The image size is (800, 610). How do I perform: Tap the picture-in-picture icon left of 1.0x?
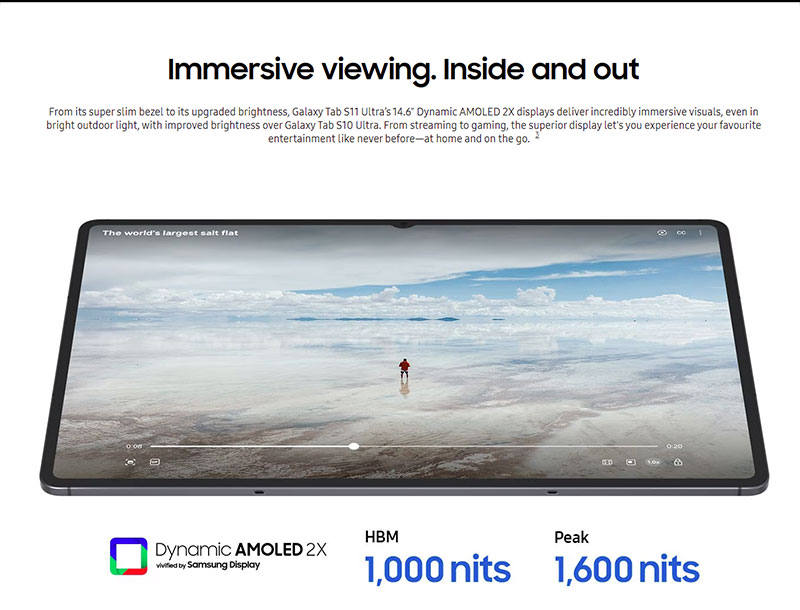pos(631,462)
